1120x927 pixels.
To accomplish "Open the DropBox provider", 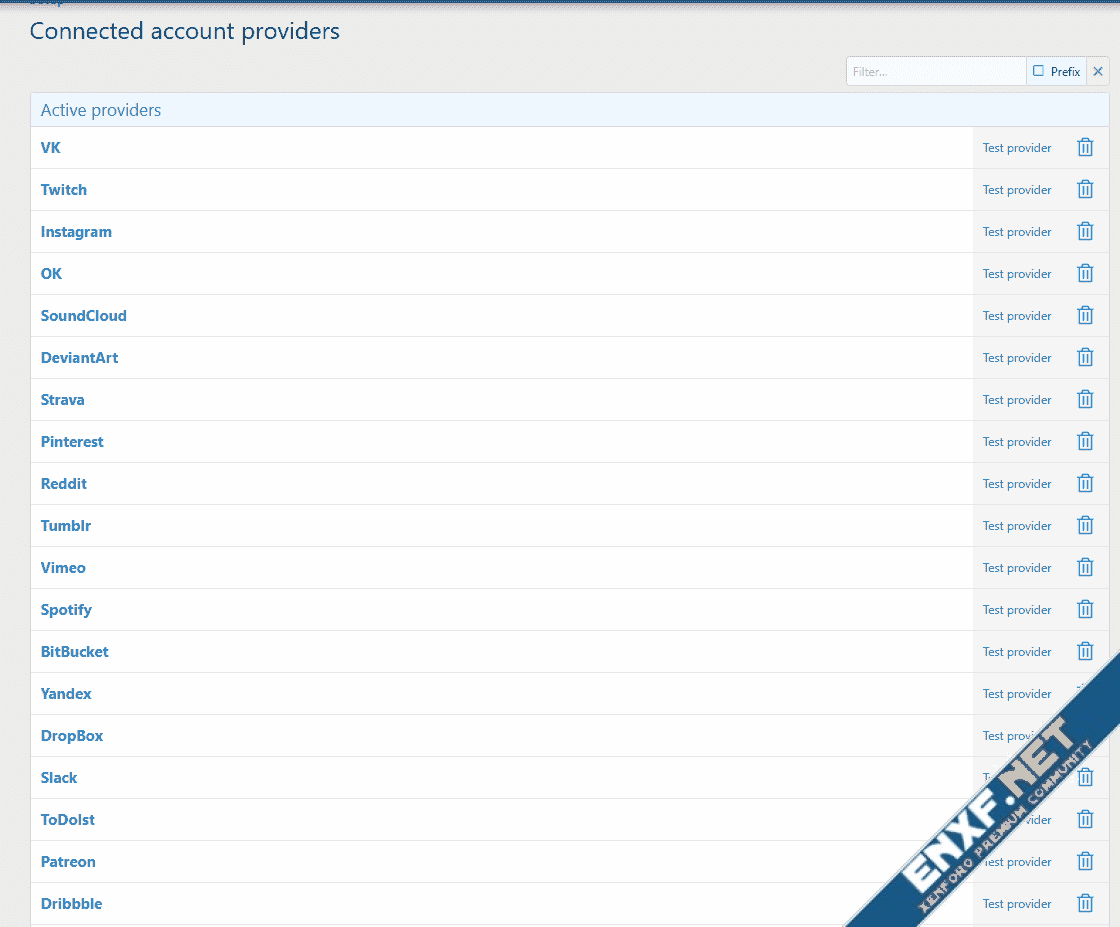I will 72,736.
